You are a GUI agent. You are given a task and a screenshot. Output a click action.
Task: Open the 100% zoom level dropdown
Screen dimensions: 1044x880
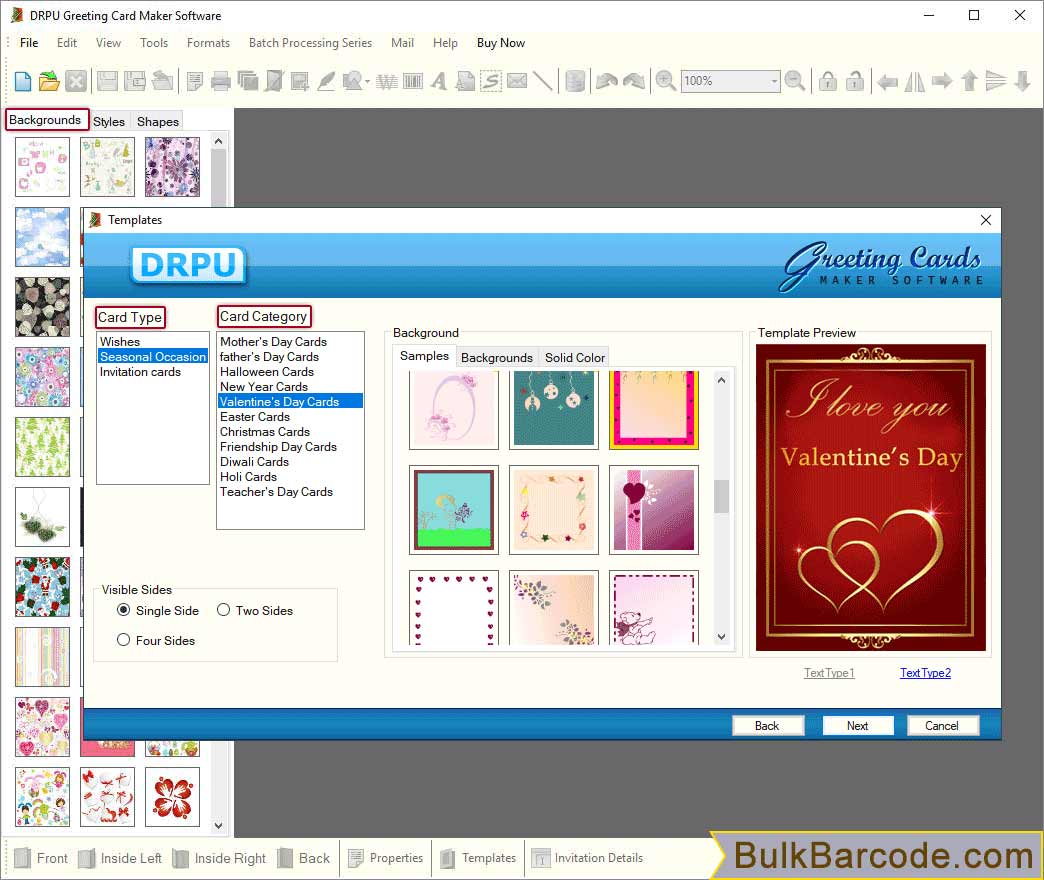coord(774,81)
